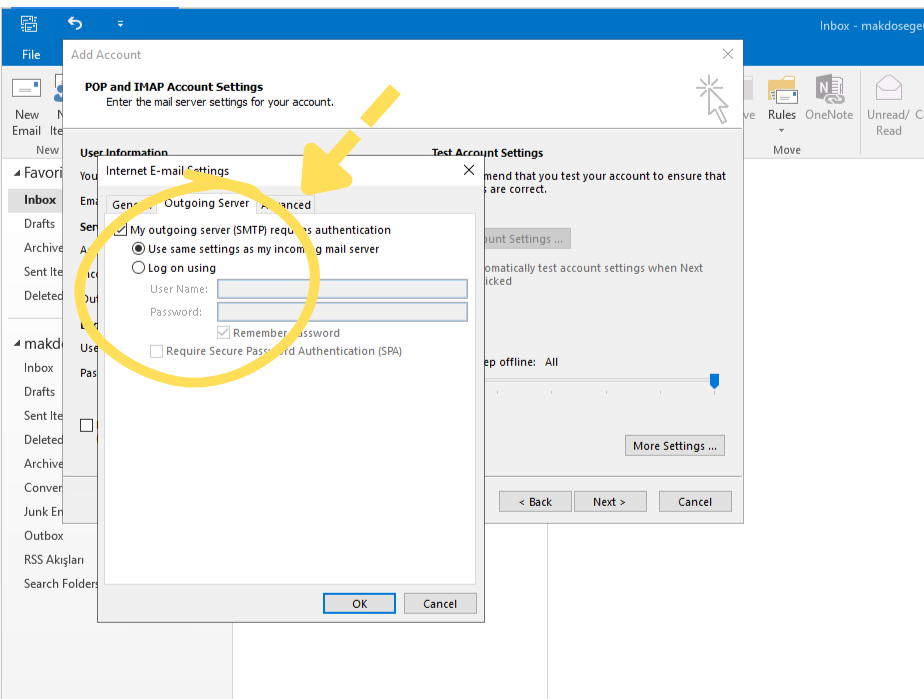Click the New Email envelope icon

coord(27,89)
